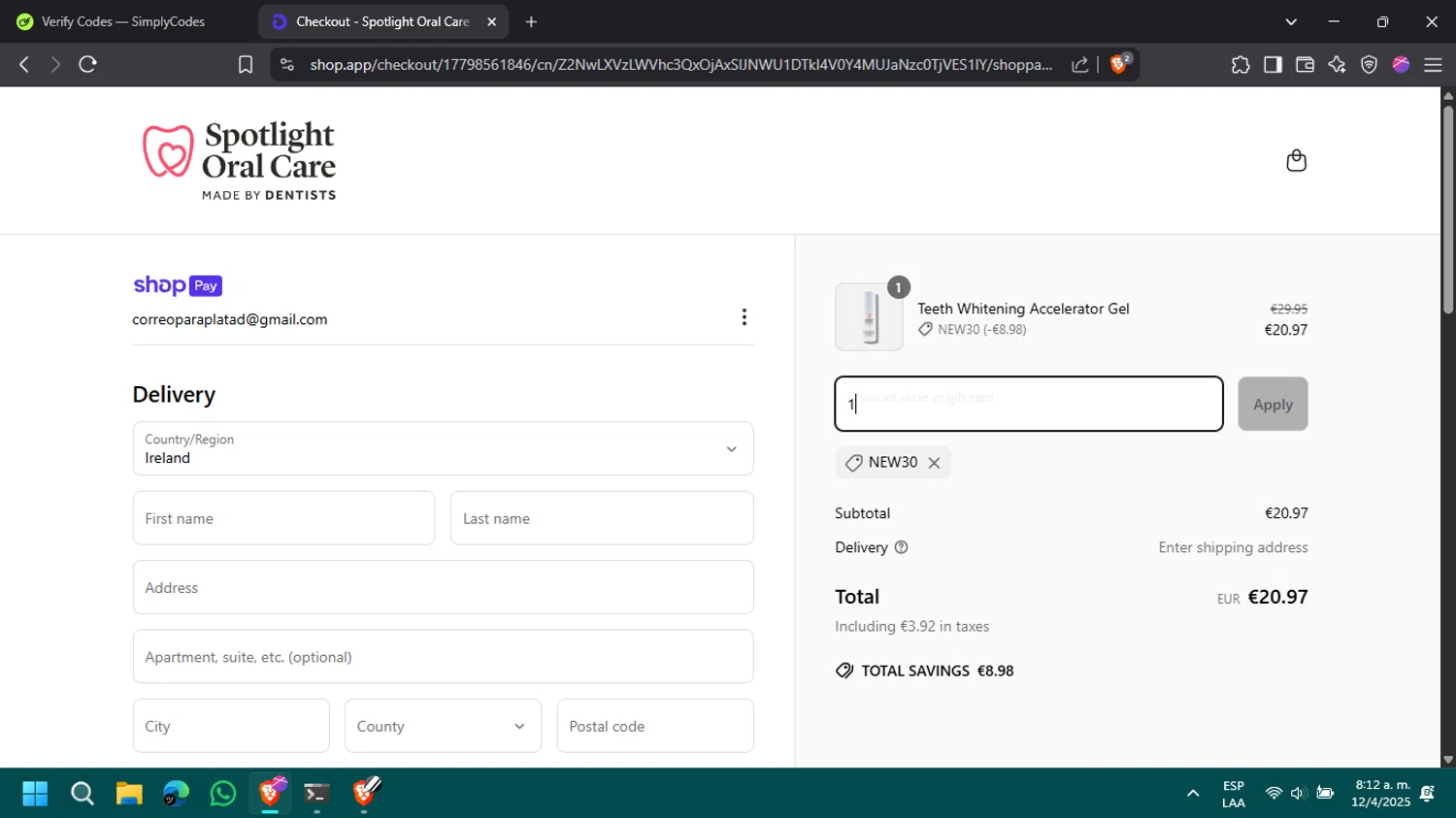Open File Explorer from the taskbar
1456x818 pixels.
[129, 794]
